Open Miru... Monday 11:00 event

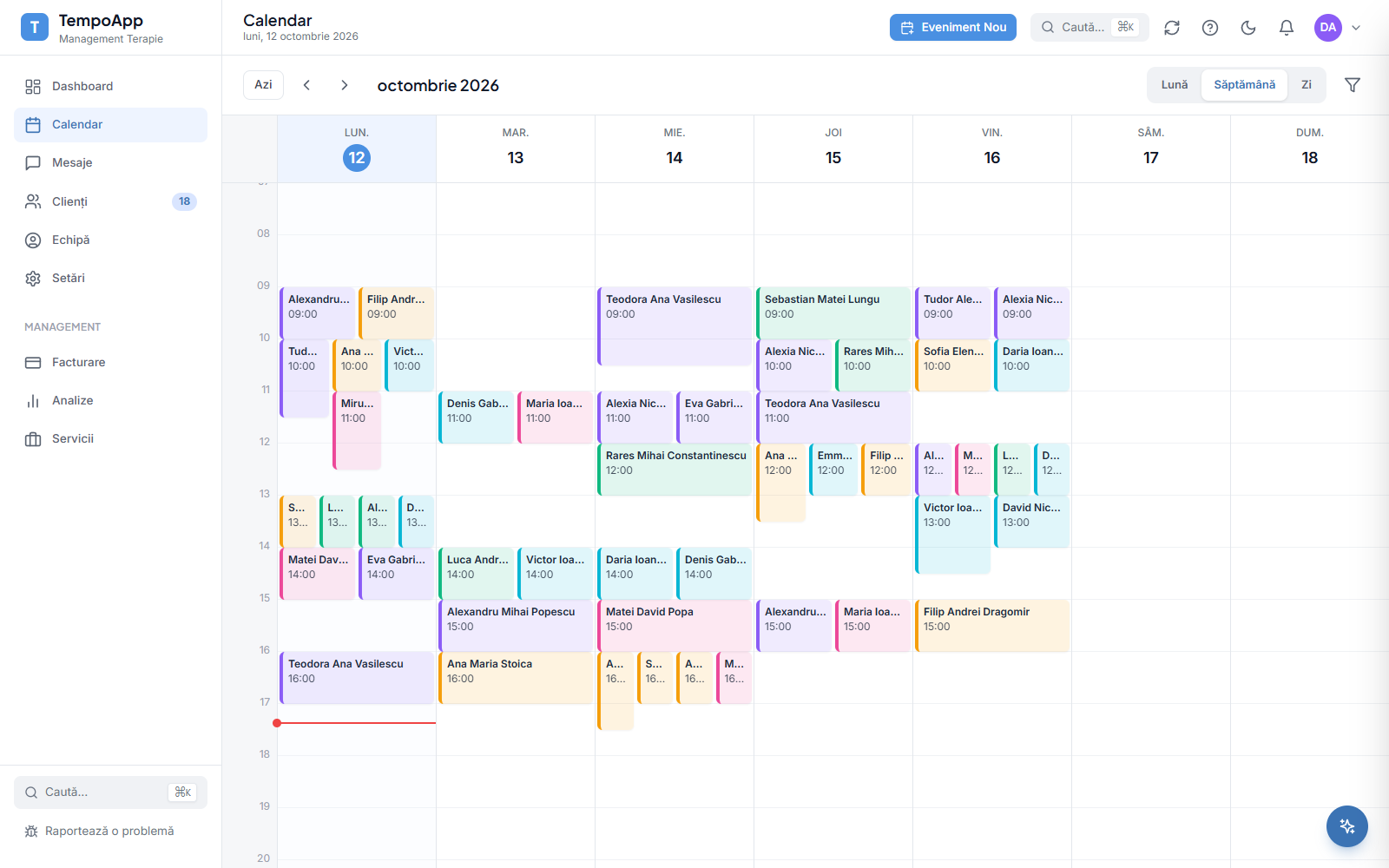[x=357, y=431]
